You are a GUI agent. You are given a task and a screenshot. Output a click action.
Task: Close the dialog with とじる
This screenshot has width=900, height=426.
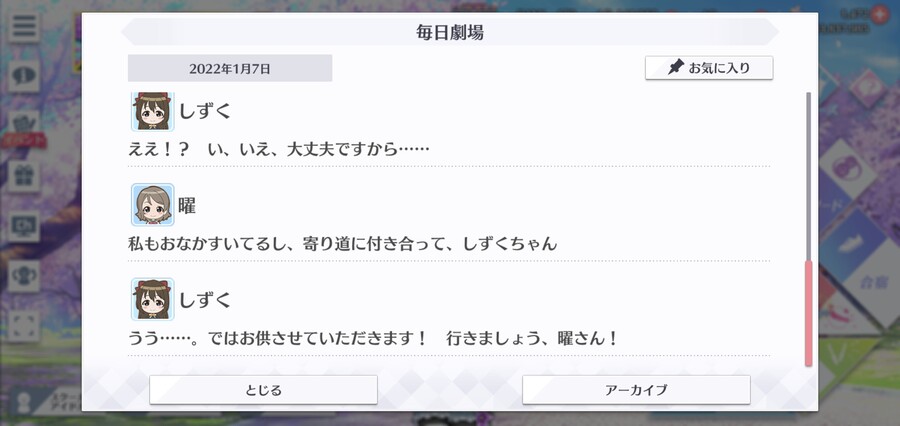[263, 390]
